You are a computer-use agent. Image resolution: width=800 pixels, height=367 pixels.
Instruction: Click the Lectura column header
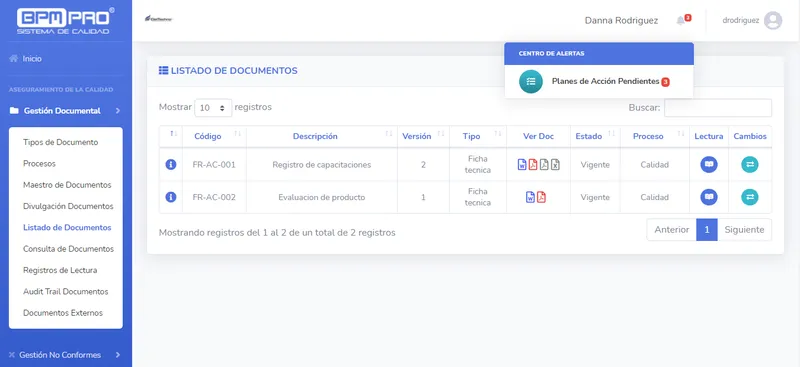[x=709, y=136]
